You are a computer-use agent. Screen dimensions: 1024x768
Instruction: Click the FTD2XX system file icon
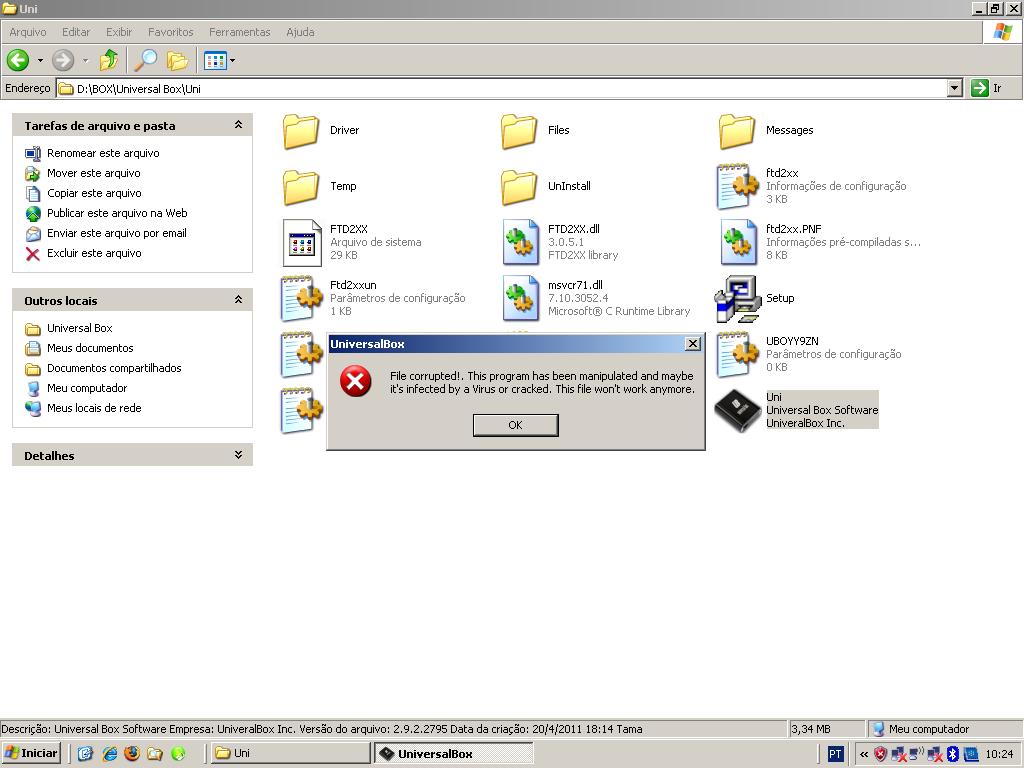tap(301, 242)
